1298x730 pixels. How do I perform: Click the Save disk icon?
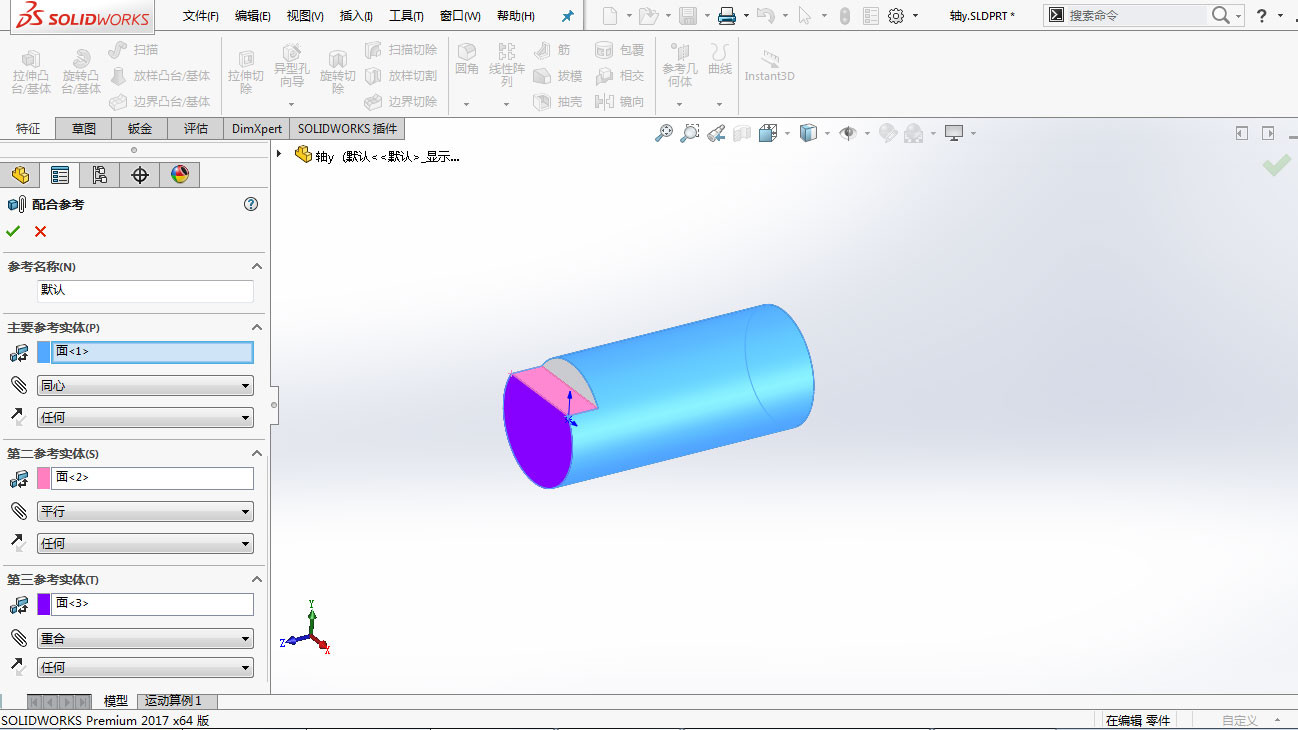(687, 16)
